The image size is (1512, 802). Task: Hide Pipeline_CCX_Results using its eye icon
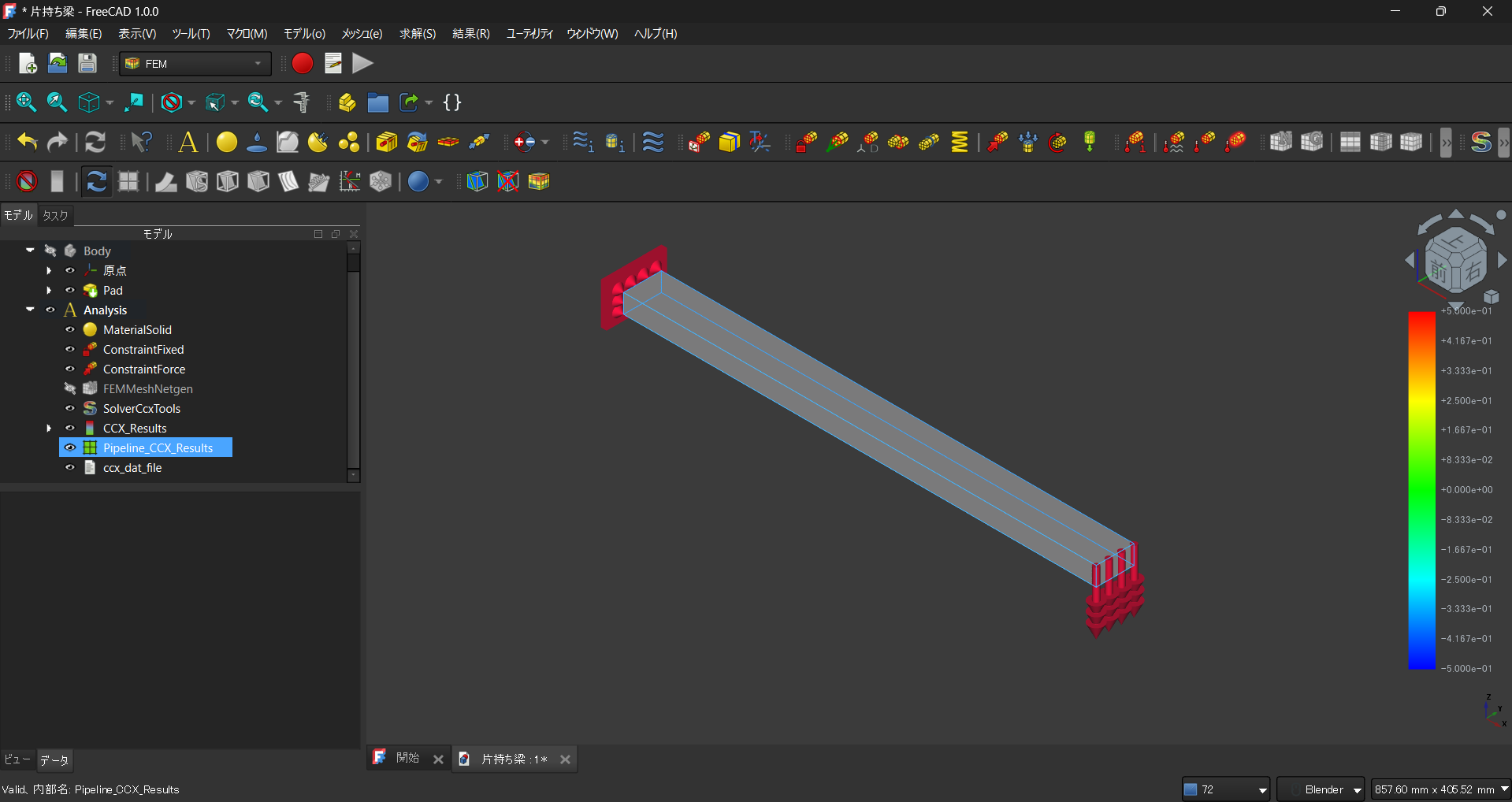tap(70, 448)
